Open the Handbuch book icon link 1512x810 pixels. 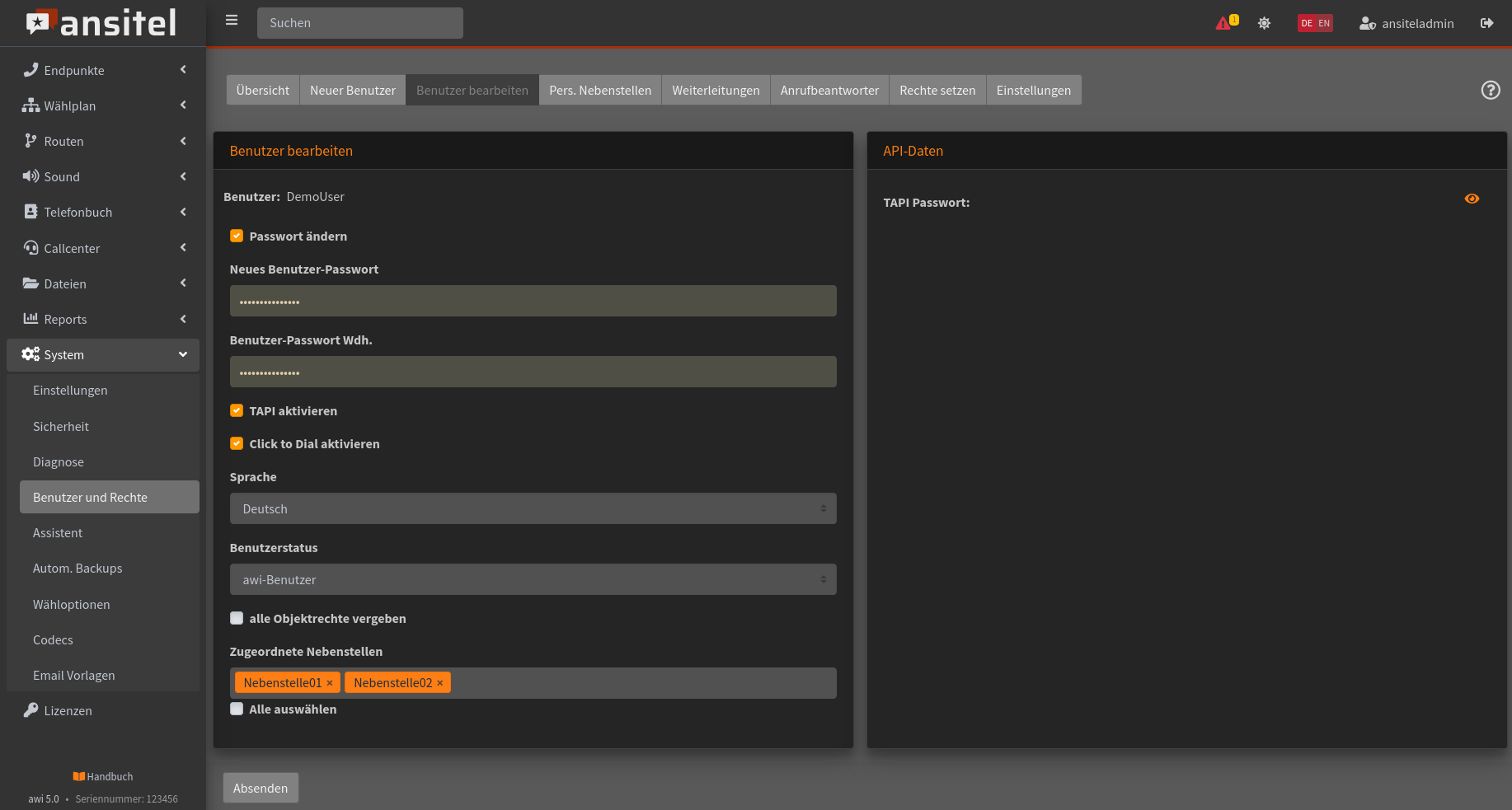pos(79,776)
